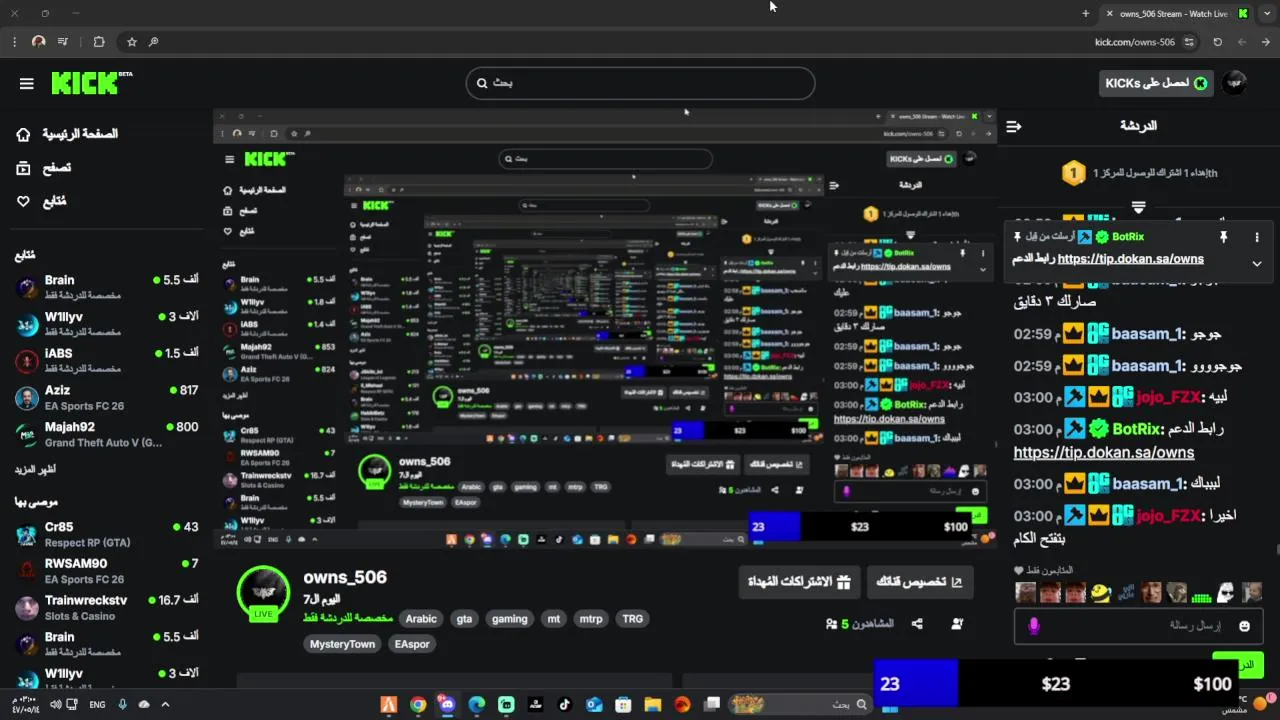This screenshot has height=720, width=1280.
Task: Open the user profile avatar in header
Action: (x=1235, y=83)
